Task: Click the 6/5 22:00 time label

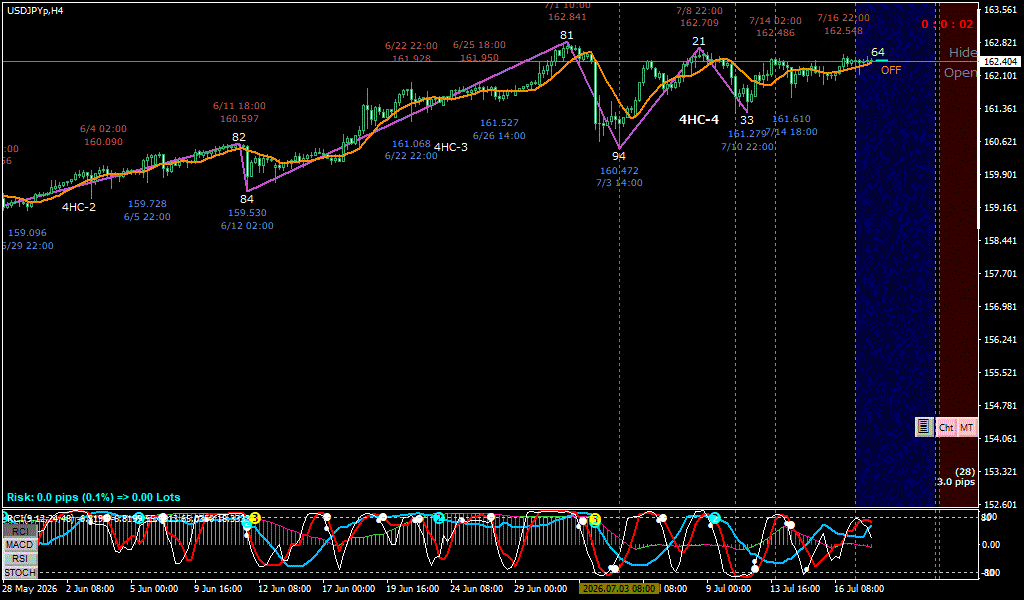Action: (x=147, y=217)
